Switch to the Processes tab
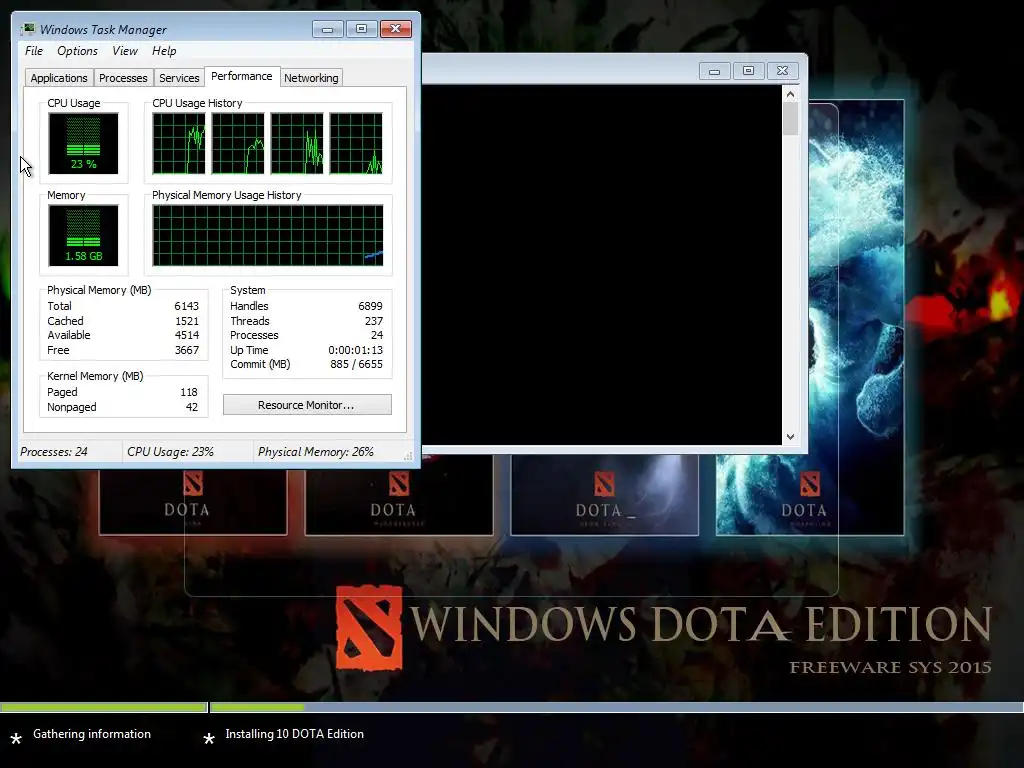The image size is (1024, 768). [123, 78]
